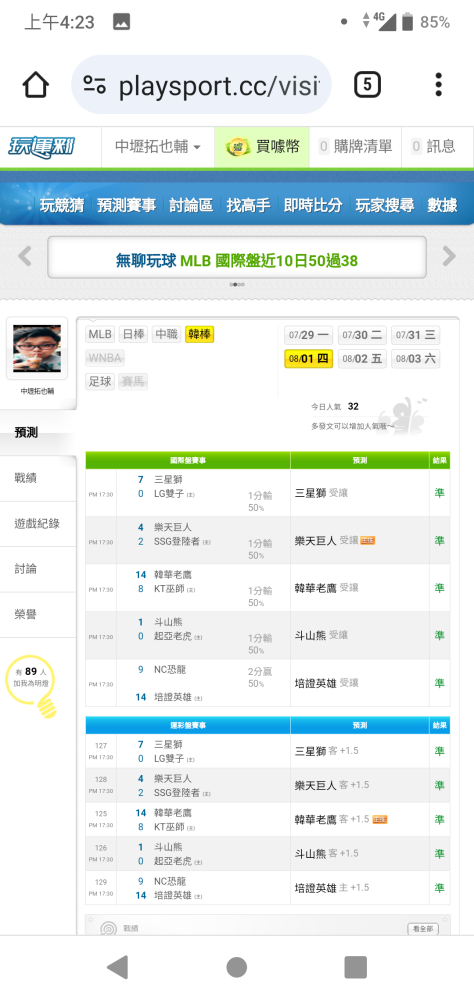Viewport: 474px width, 1000px height.
Task: Click the yellow lightbulb 加我為明燈 icon
Action: coord(32,687)
